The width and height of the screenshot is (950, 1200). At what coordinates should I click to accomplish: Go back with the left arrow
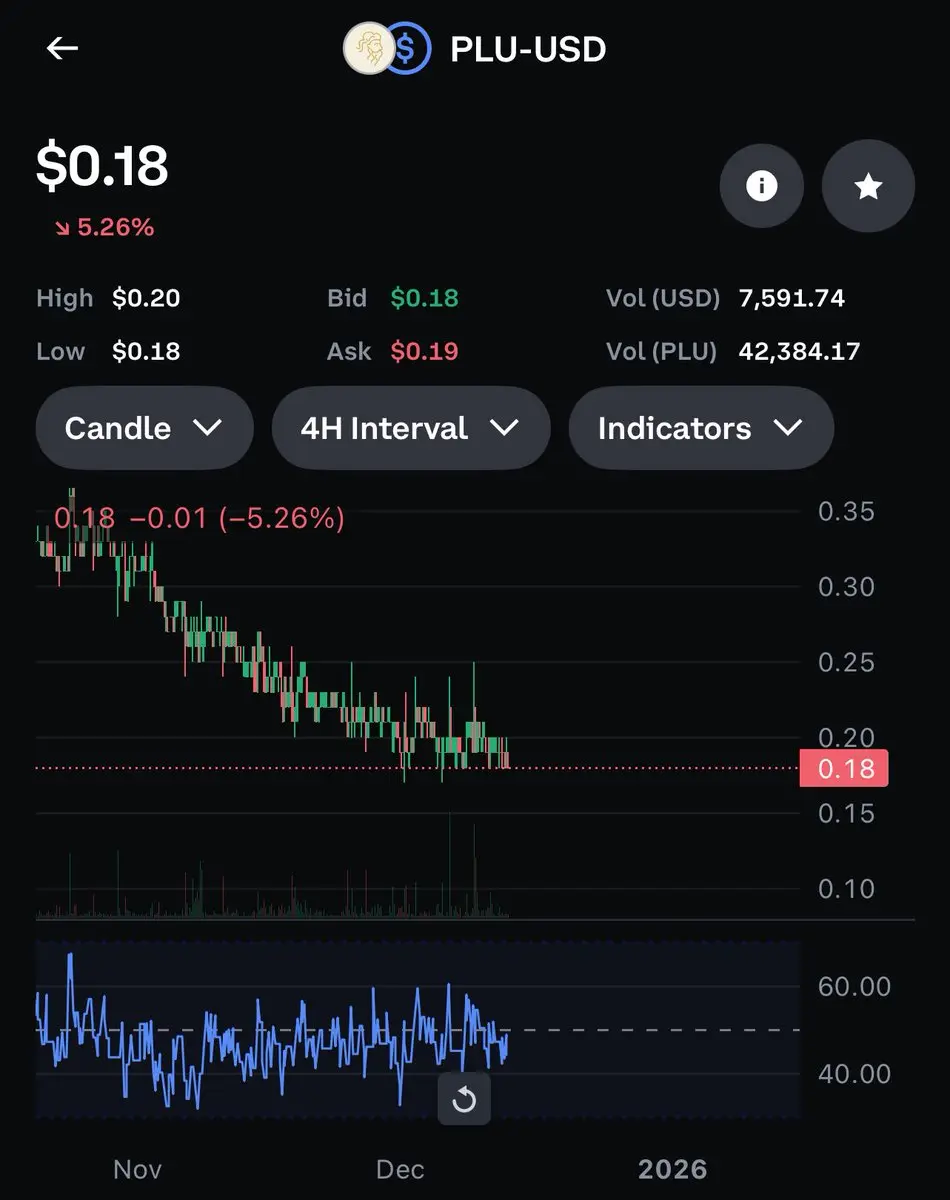(62, 48)
